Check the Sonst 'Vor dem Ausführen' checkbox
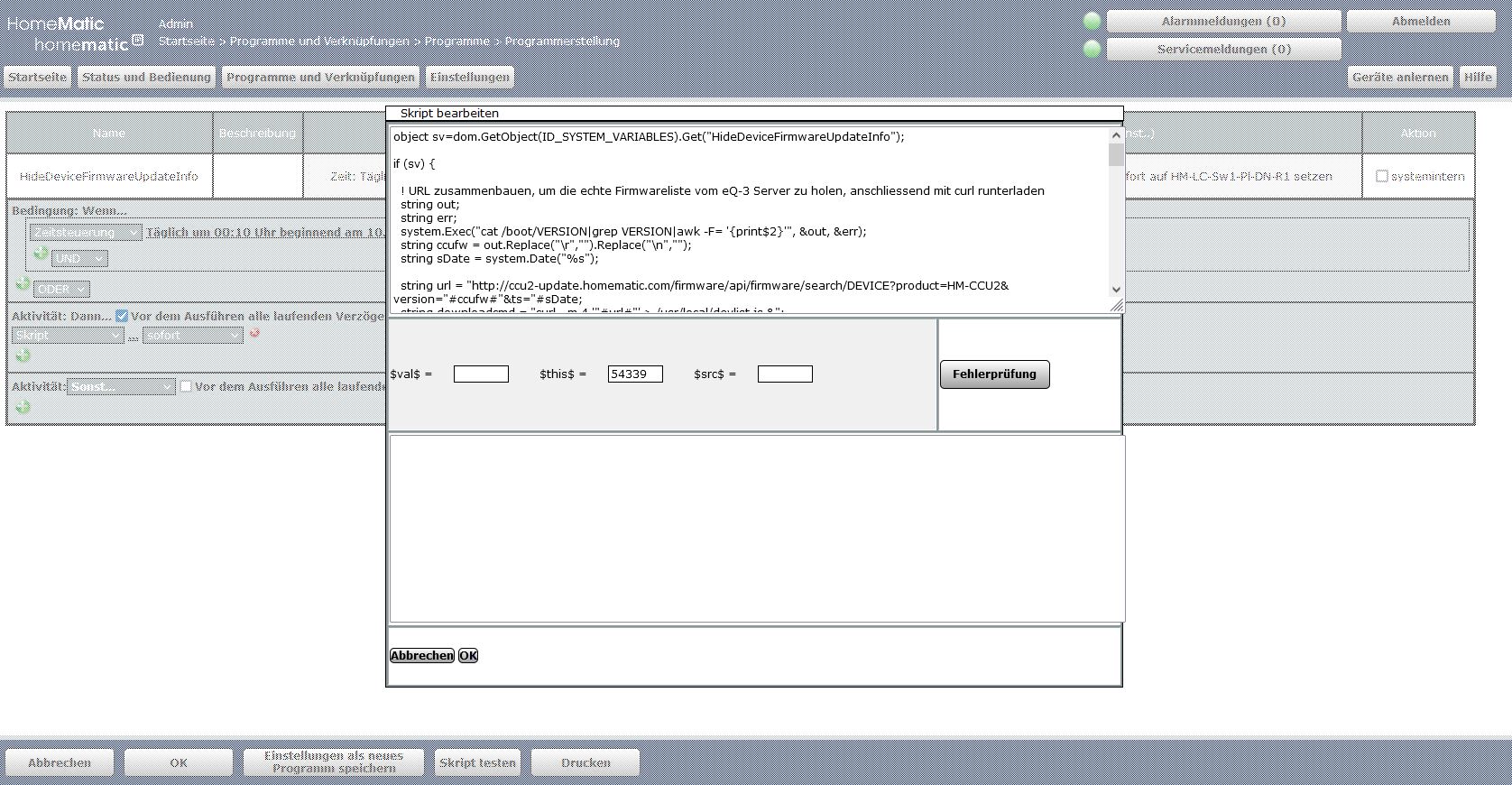Viewport: 1512px width, 785px height. point(186,386)
